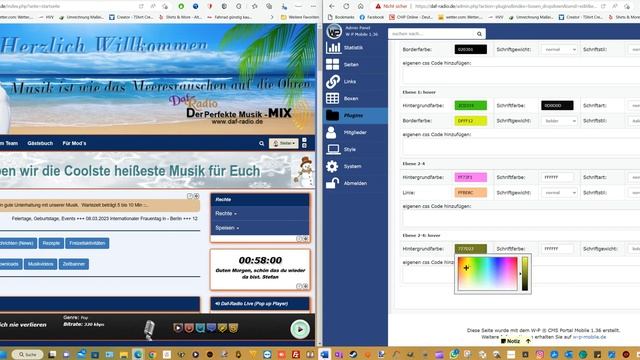
Task: Open the Stefan user dropdown in the navbar
Action: [x=284, y=144]
